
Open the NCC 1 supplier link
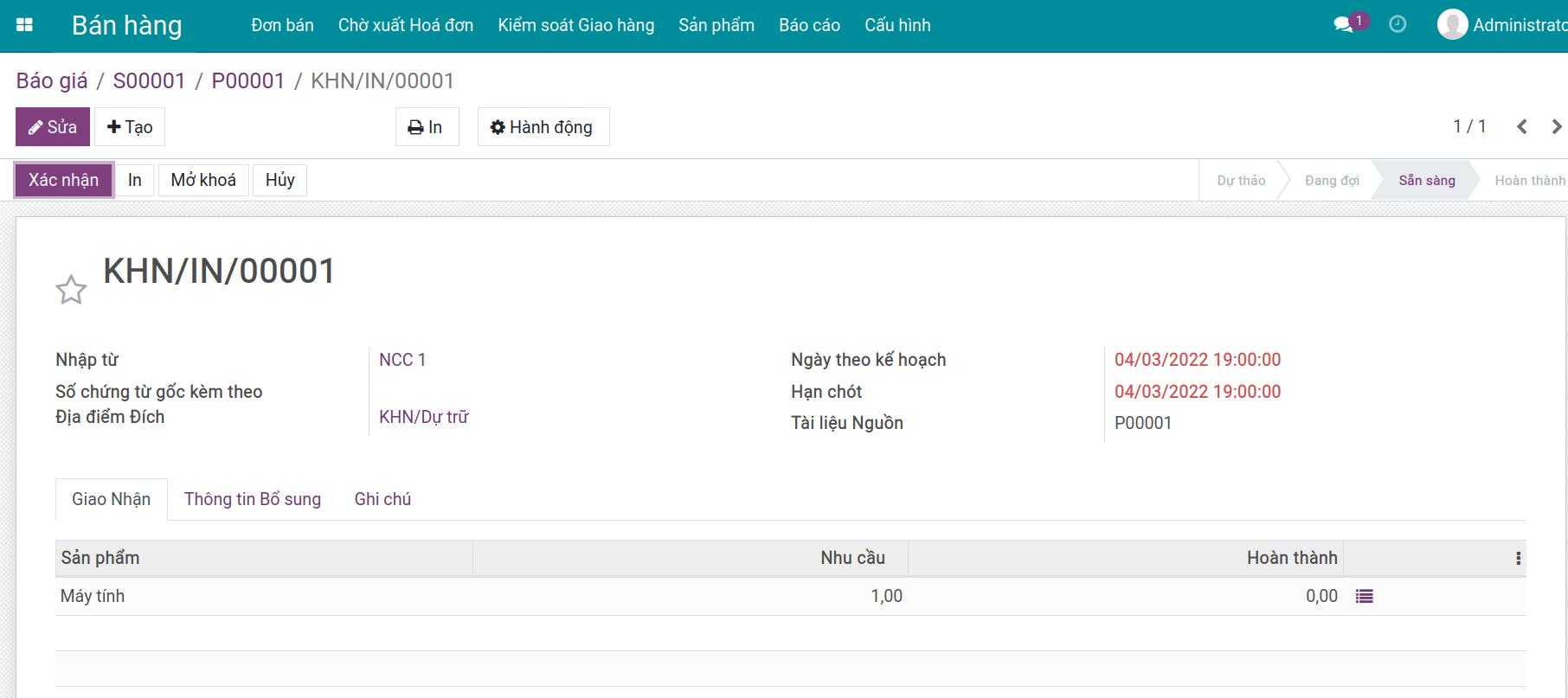[x=402, y=360]
